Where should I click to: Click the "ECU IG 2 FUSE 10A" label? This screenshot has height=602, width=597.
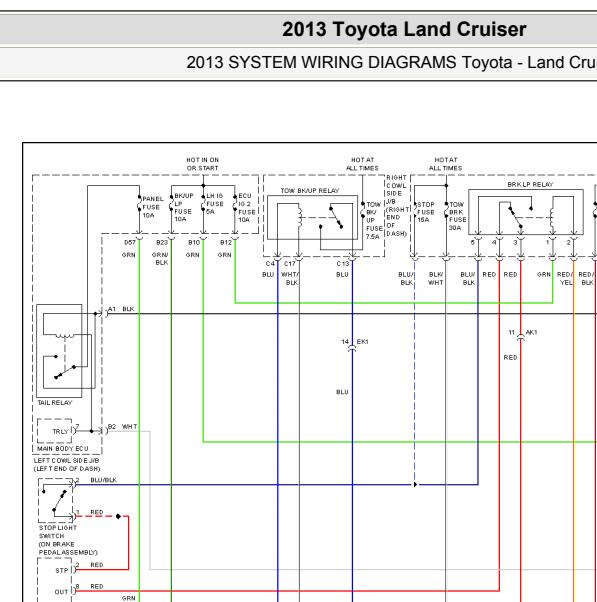point(246,208)
